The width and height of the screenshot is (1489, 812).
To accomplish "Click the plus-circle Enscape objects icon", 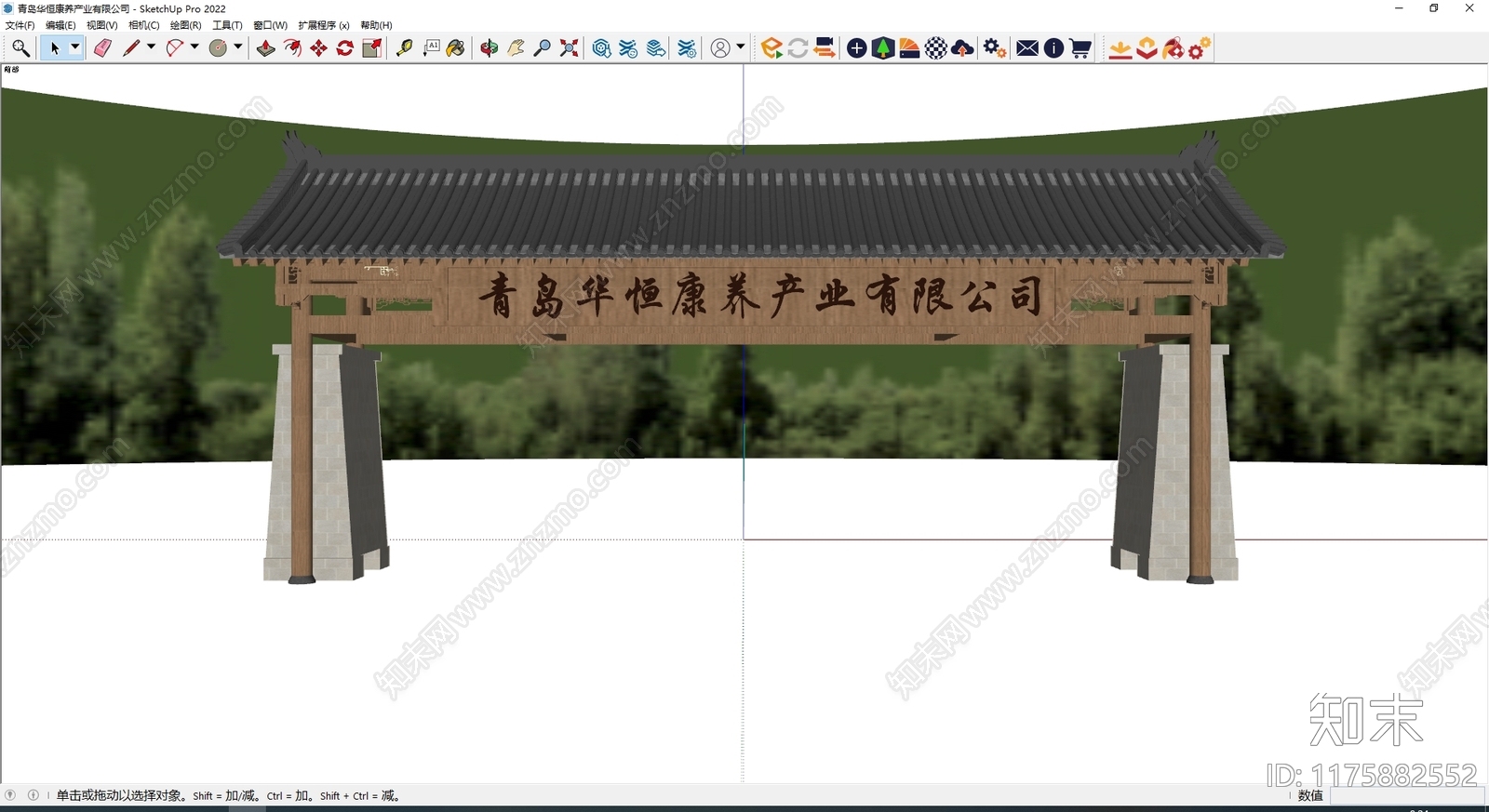I will (x=857, y=48).
